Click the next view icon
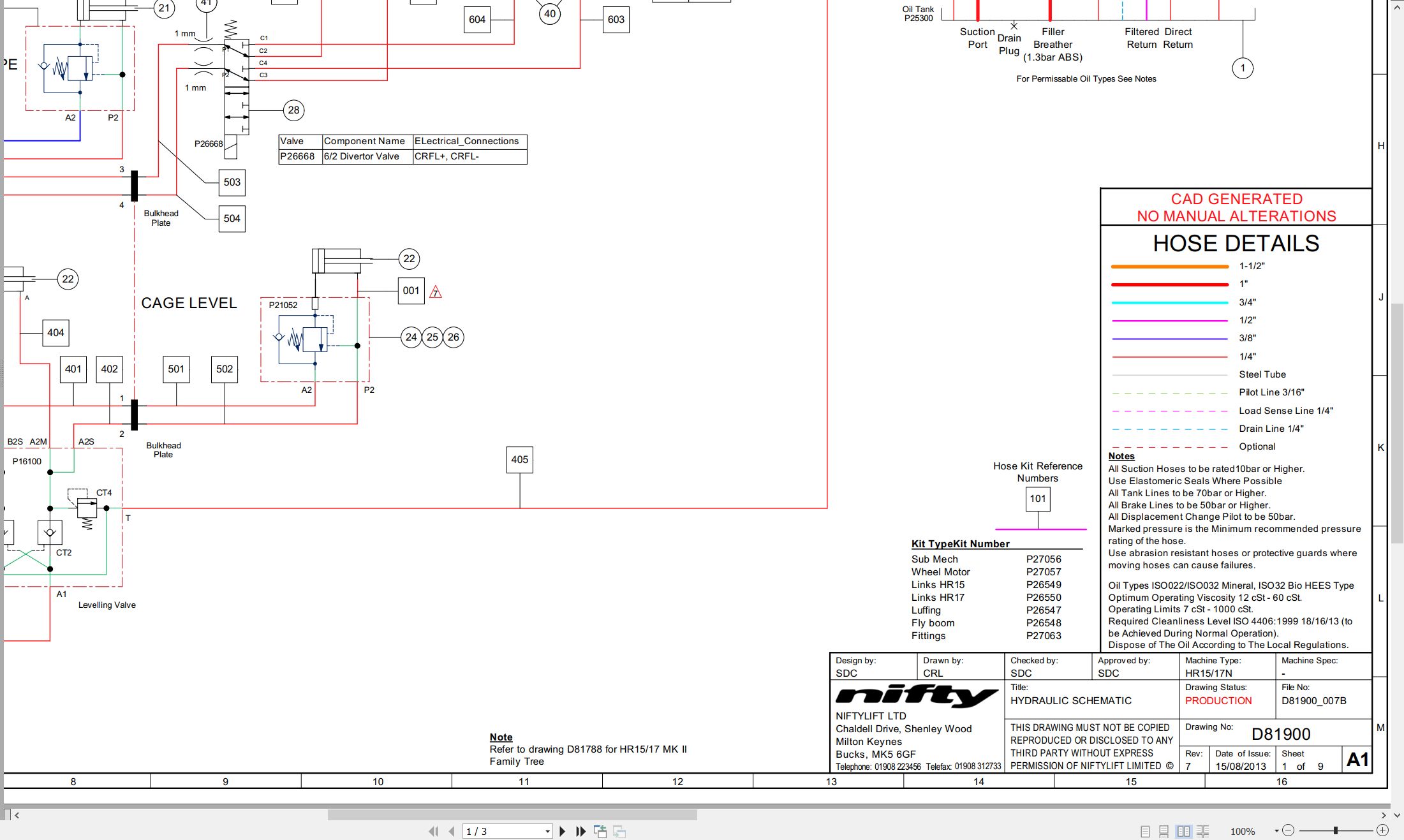The height and width of the screenshot is (840, 1404). click(619, 831)
